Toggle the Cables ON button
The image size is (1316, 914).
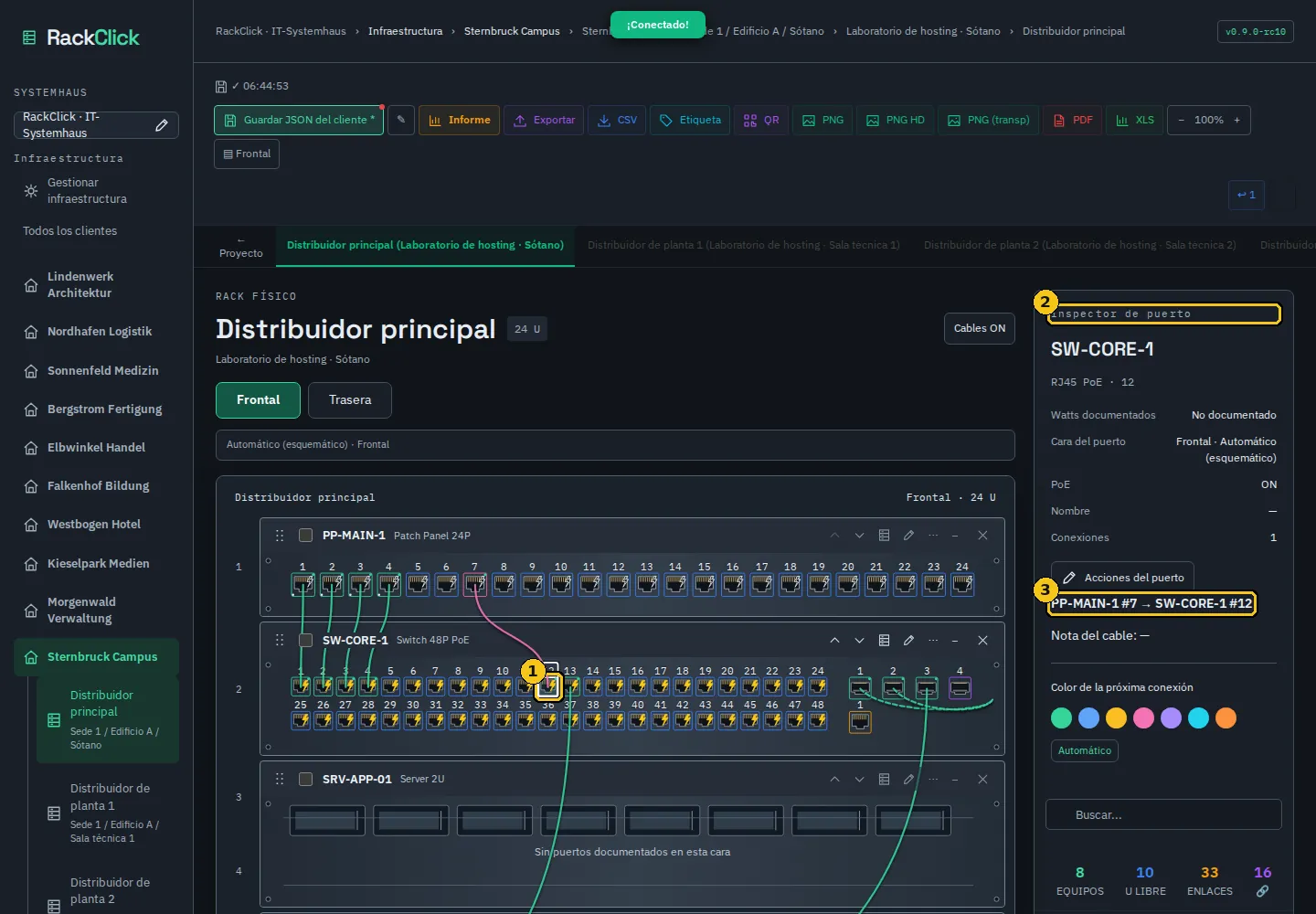coord(979,329)
